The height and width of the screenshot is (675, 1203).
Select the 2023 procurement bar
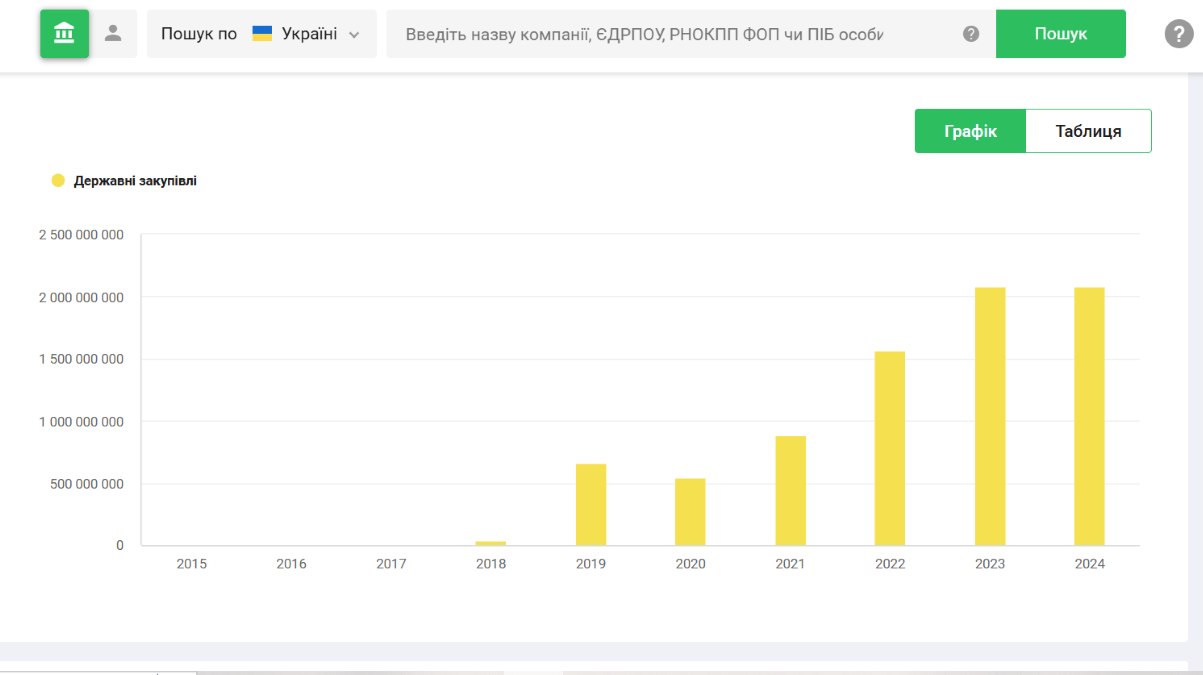tap(989, 416)
